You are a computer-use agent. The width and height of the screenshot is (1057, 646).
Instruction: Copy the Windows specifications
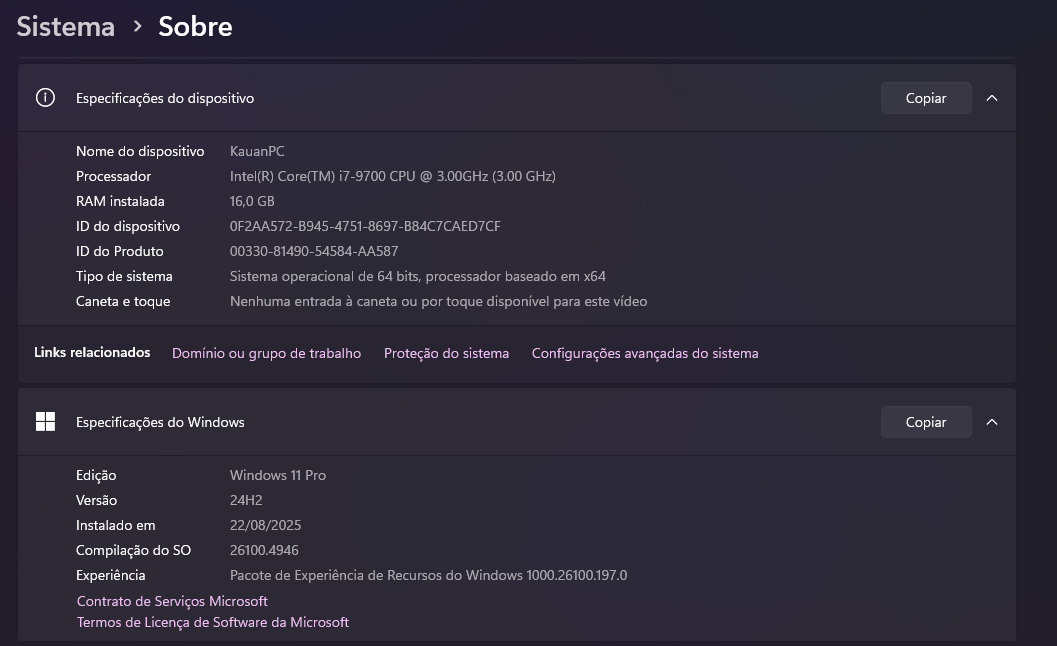[x=926, y=421]
